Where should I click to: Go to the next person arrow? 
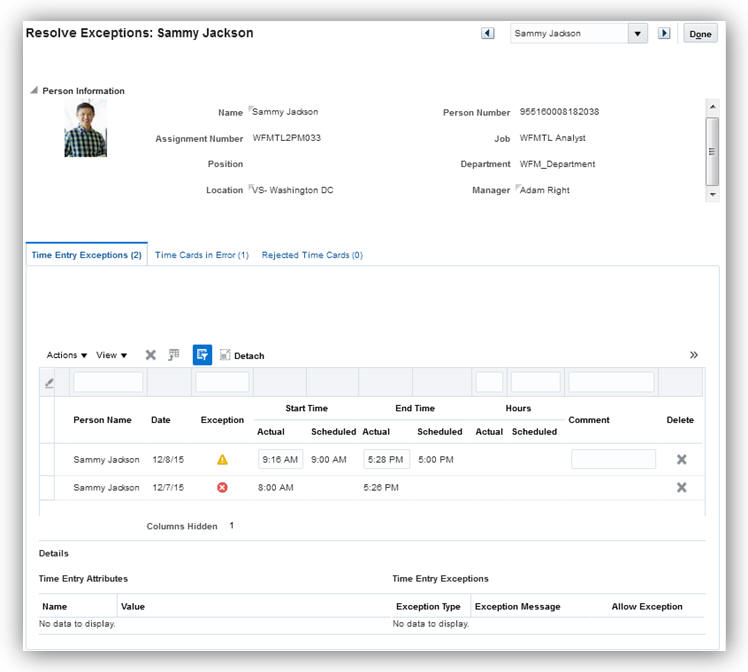664,33
